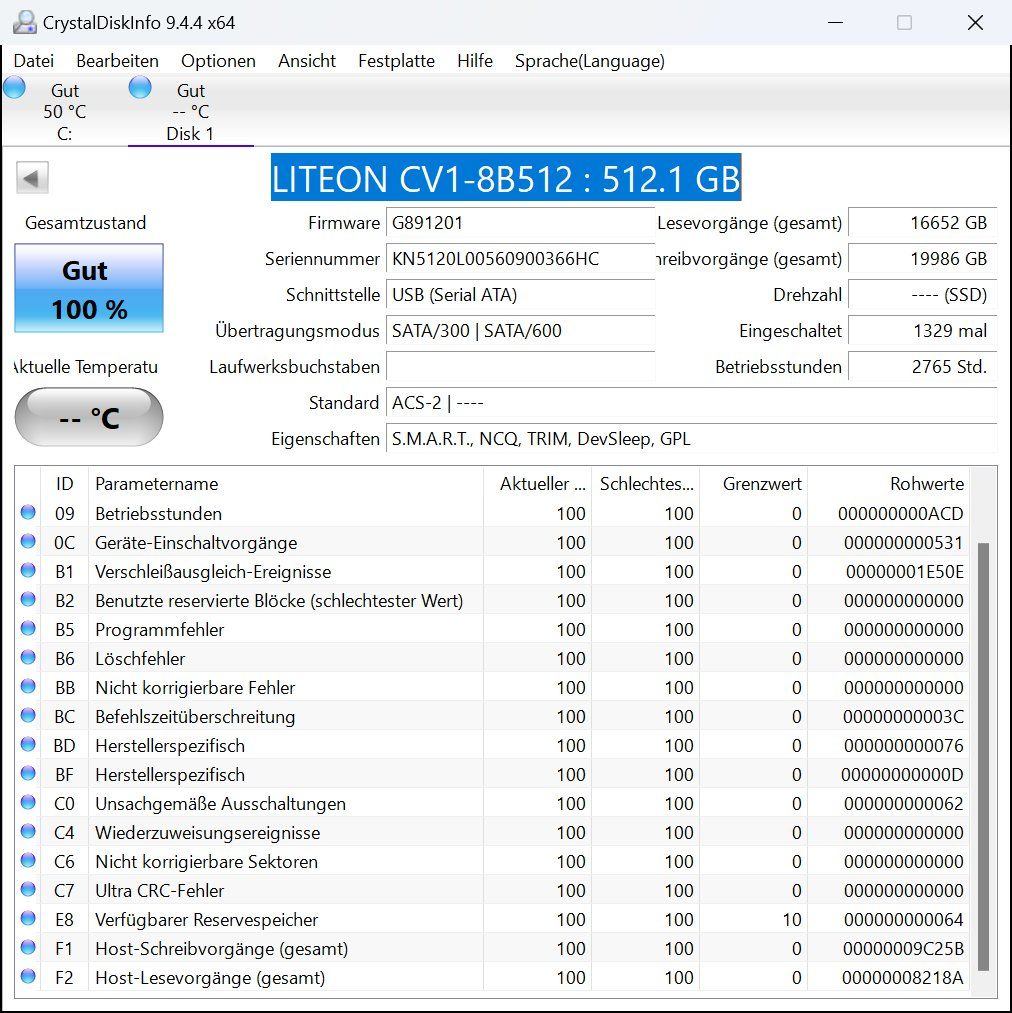The height and width of the screenshot is (1013, 1012).
Task: Click status dot of row BB Nicht korrigierbare Fehler
Action: tap(28, 687)
